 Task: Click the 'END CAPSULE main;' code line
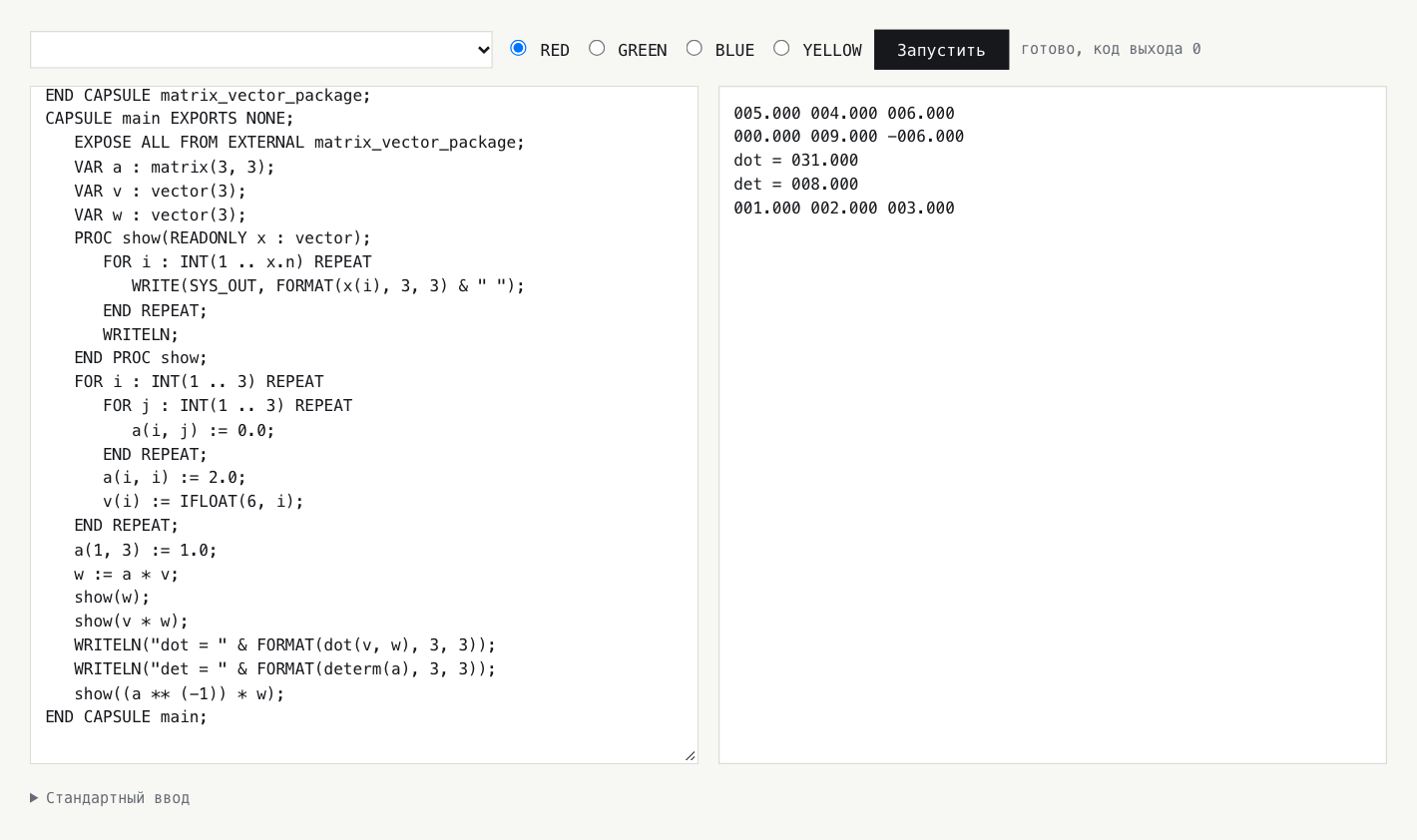[127, 717]
